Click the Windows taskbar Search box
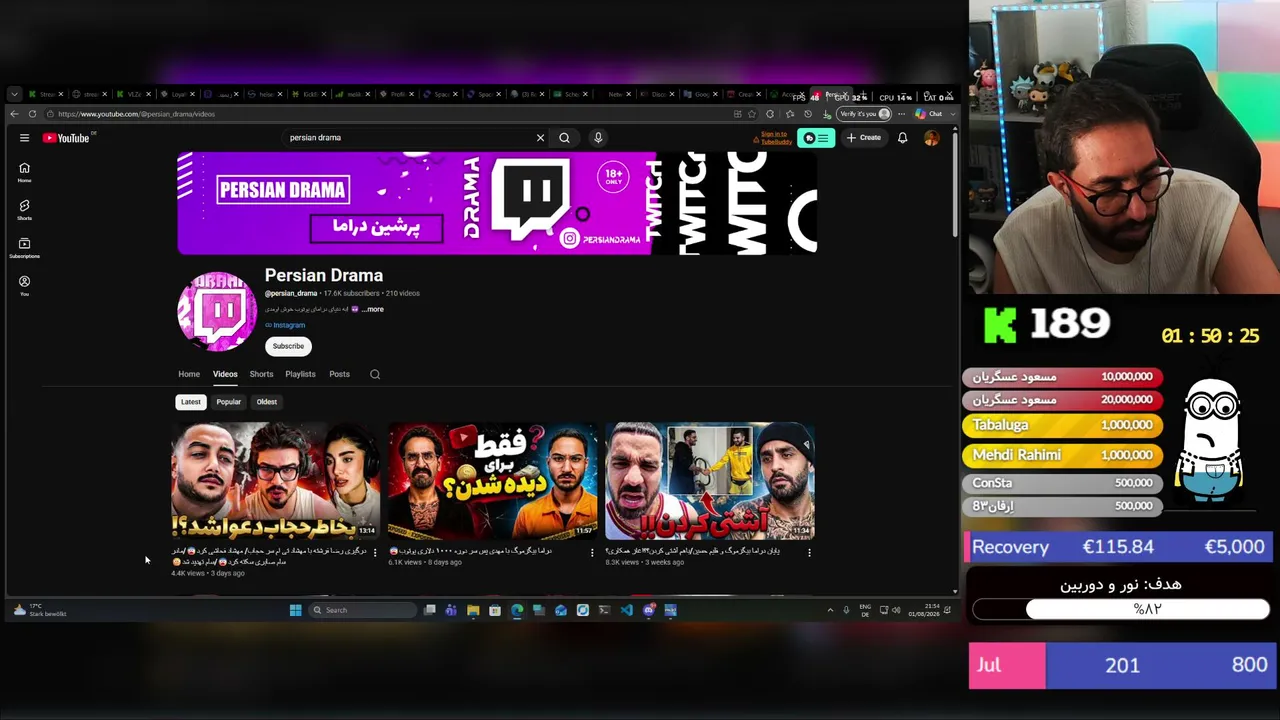 (362, 610)
